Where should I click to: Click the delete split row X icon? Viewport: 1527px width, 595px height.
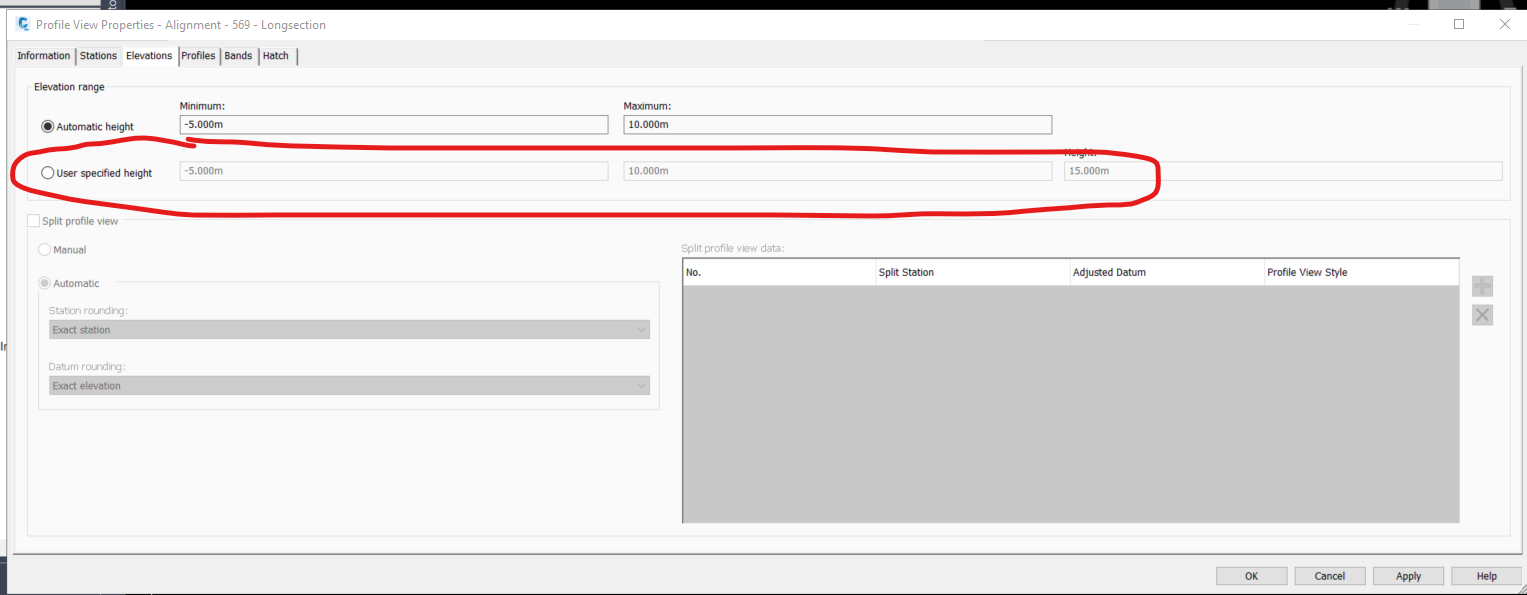(x=1482, y=315)
